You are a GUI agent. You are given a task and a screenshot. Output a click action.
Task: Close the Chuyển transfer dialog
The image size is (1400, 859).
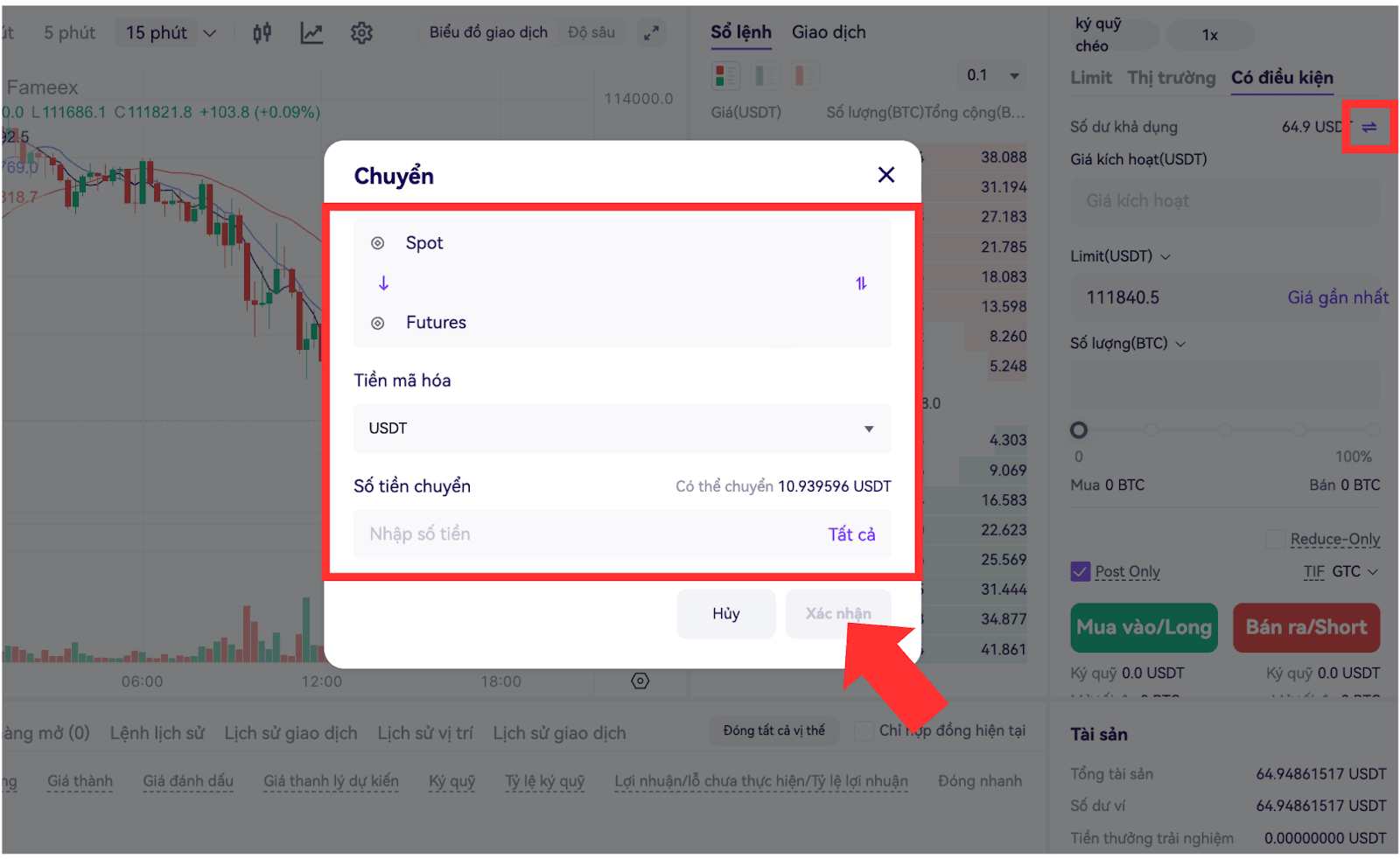pos(885,175)
